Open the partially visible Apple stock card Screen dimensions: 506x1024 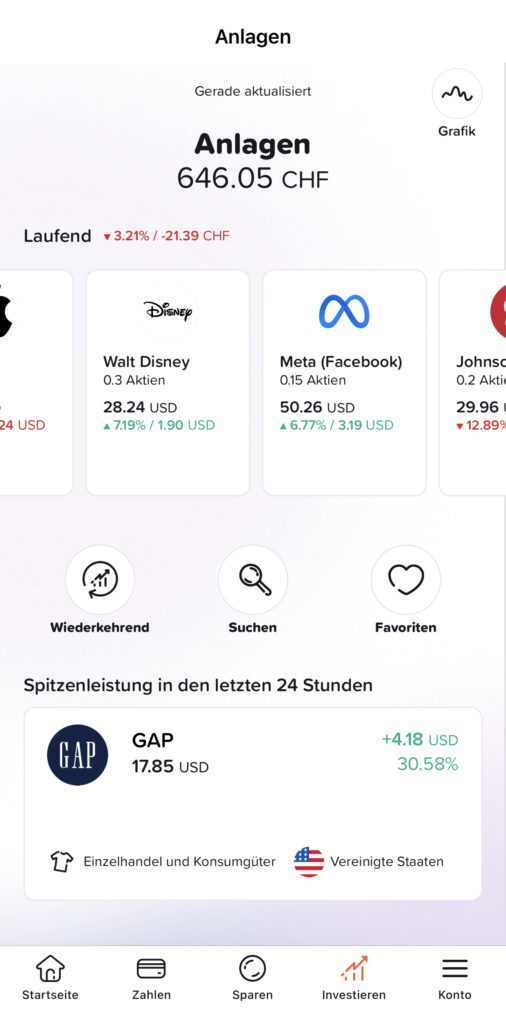(x=36, y=383)
